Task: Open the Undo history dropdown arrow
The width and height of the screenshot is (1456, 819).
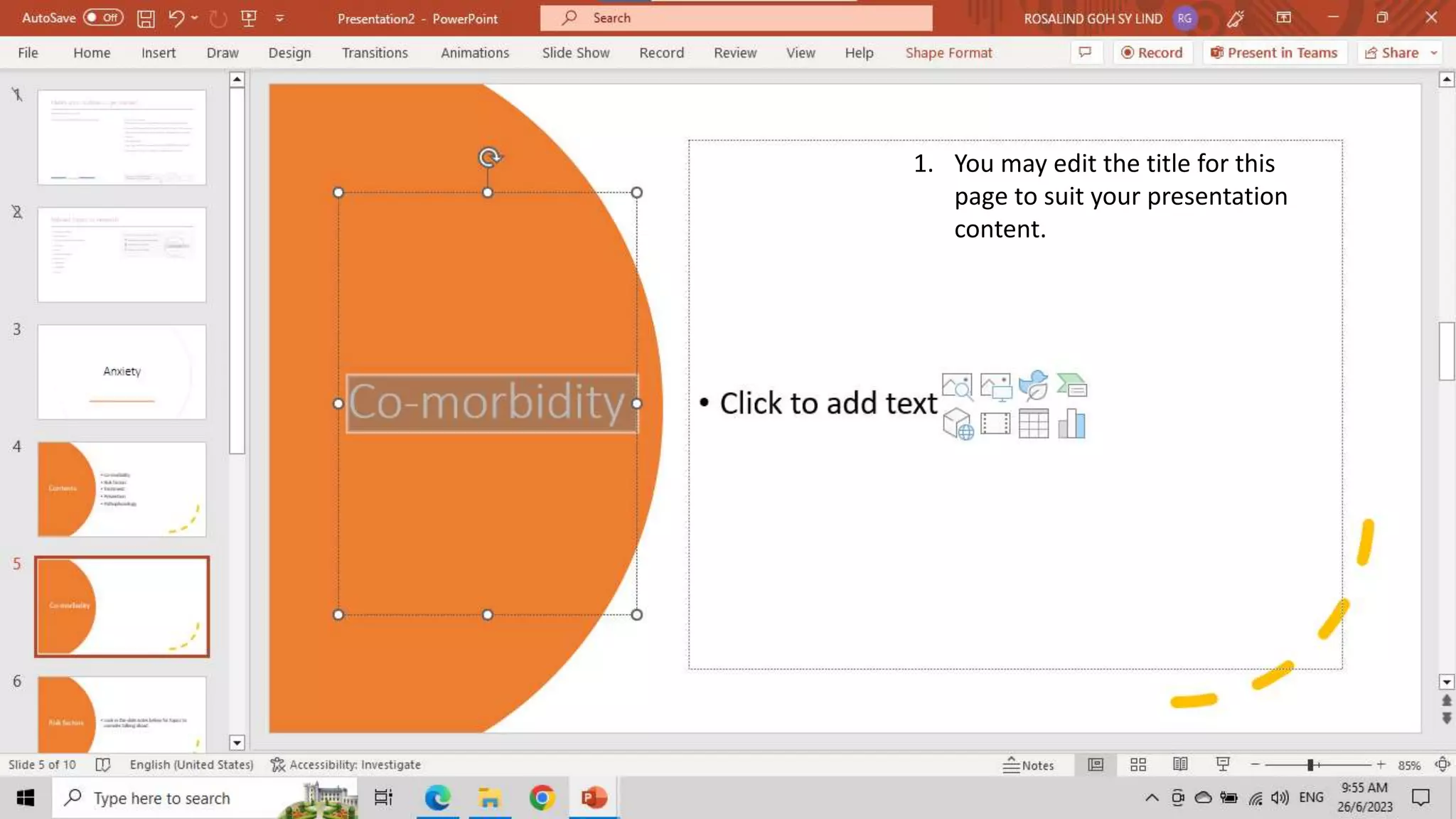Action: point(194,18)
